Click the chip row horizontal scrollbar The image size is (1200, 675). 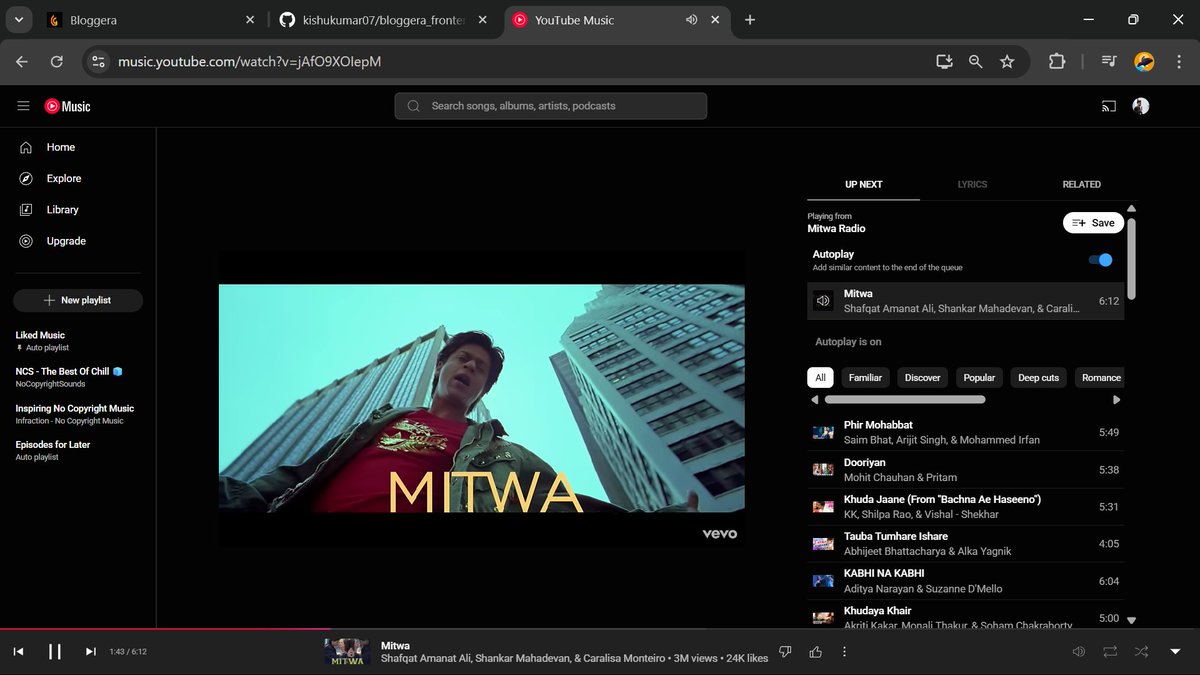pos(904,399)
